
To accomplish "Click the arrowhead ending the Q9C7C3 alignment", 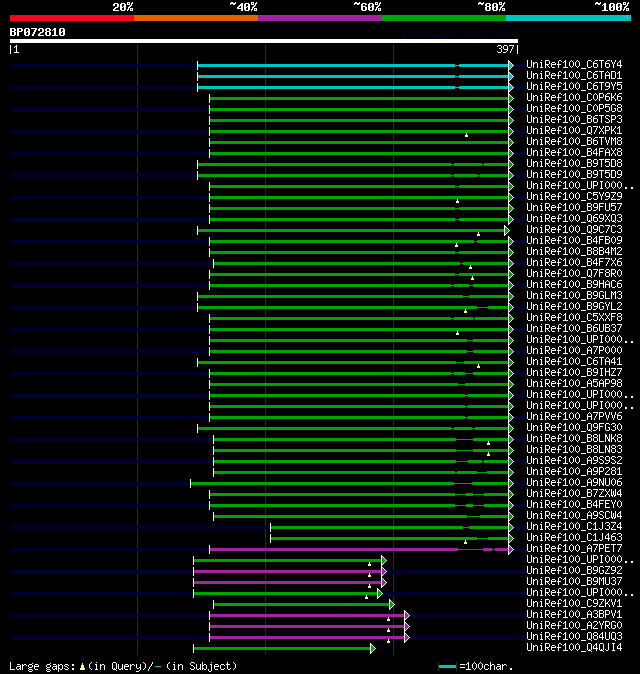I will [x=507, y=230].
